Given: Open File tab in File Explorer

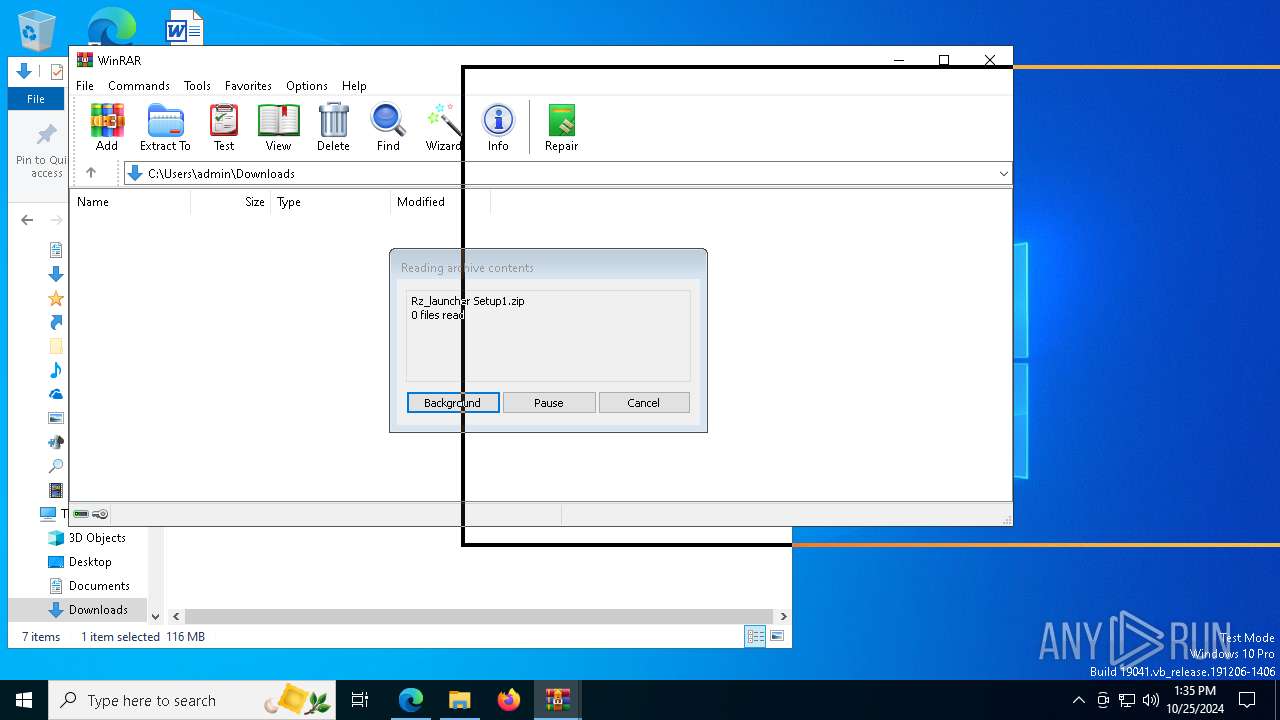Looking at the screenshot, I should [x=36, y=99].
